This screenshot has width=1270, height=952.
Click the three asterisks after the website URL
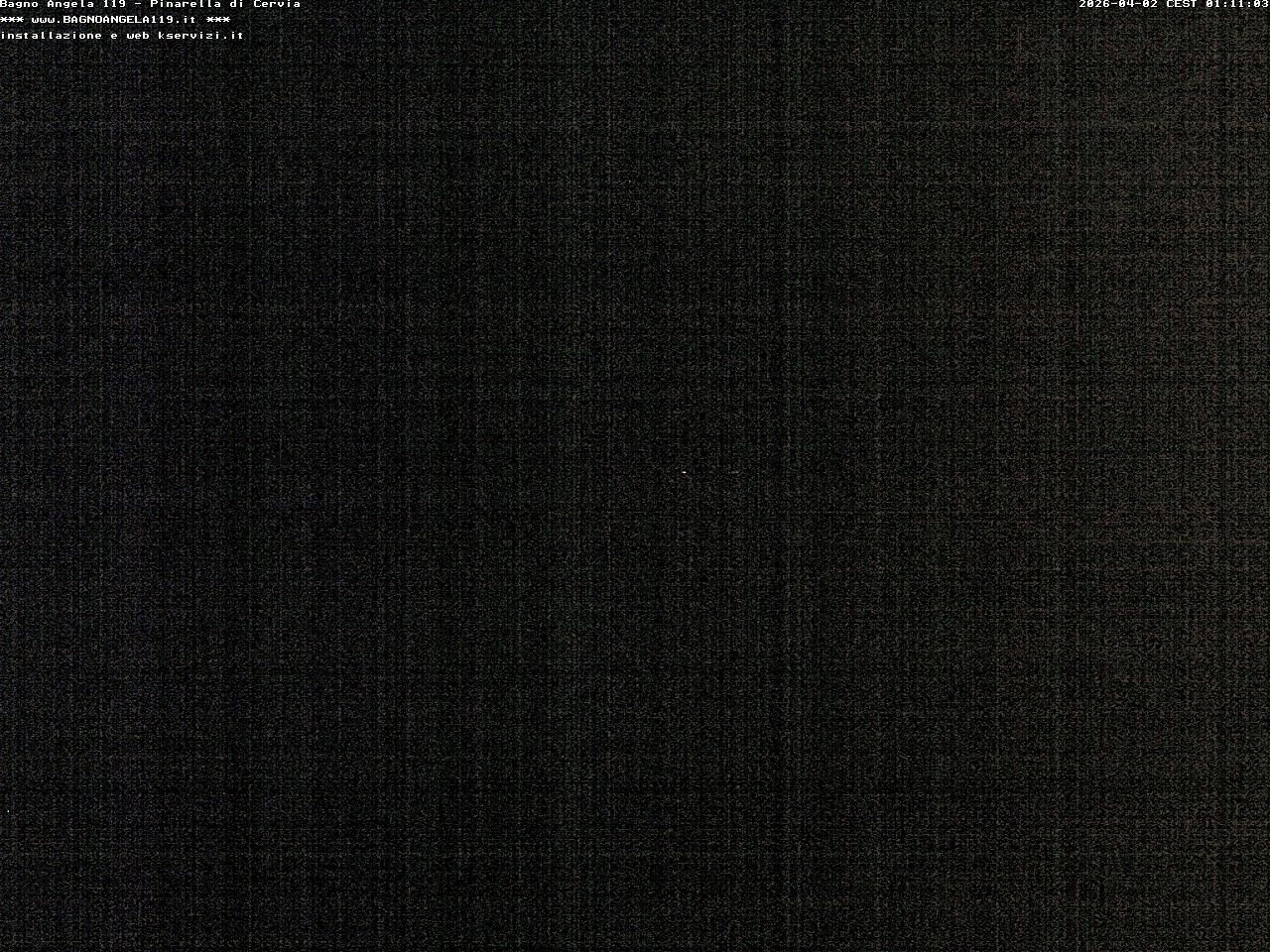coord(218,20)
